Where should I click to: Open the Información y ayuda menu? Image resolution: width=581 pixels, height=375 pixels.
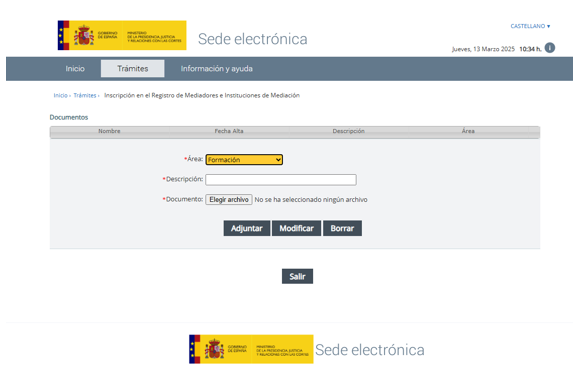[217, 69]
